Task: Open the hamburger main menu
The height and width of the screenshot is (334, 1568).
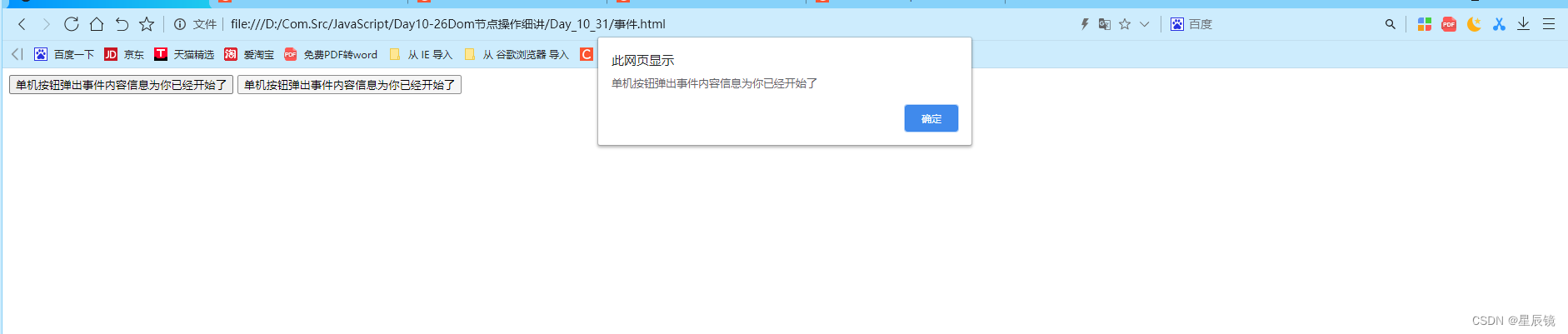Action: point(1549,24)
